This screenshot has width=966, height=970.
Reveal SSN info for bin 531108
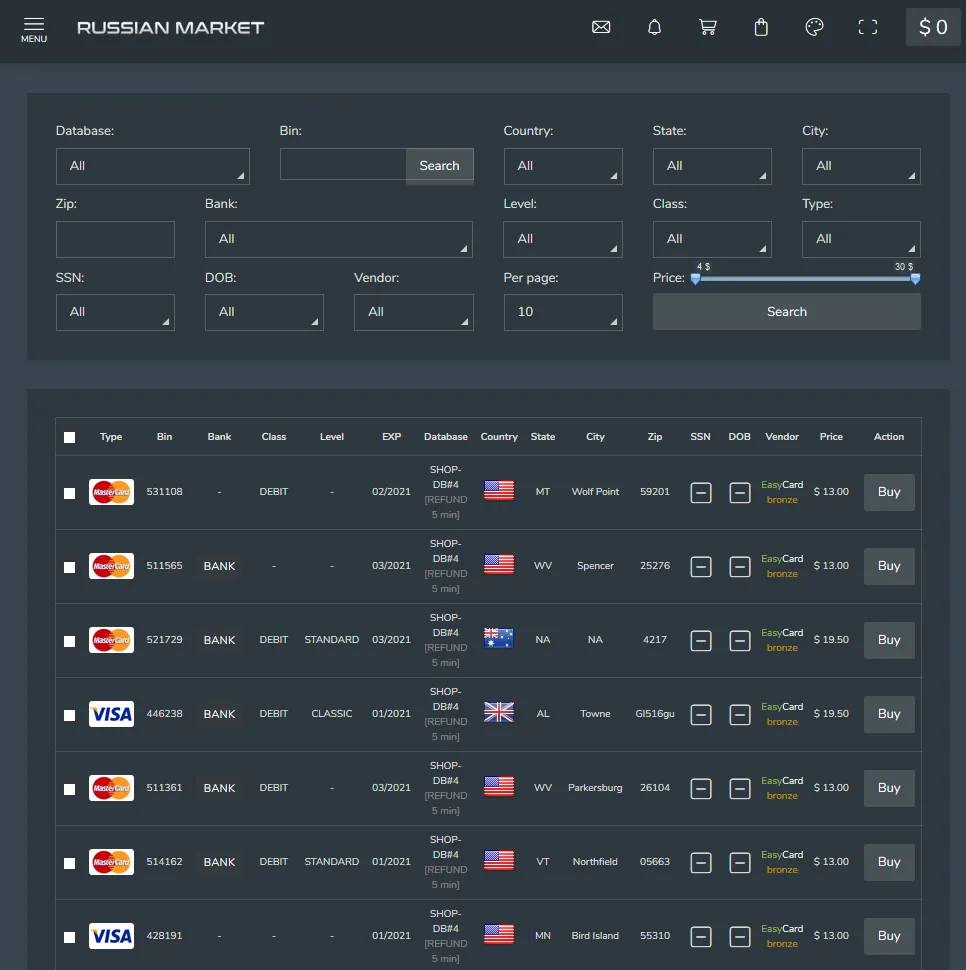[701, 492]
